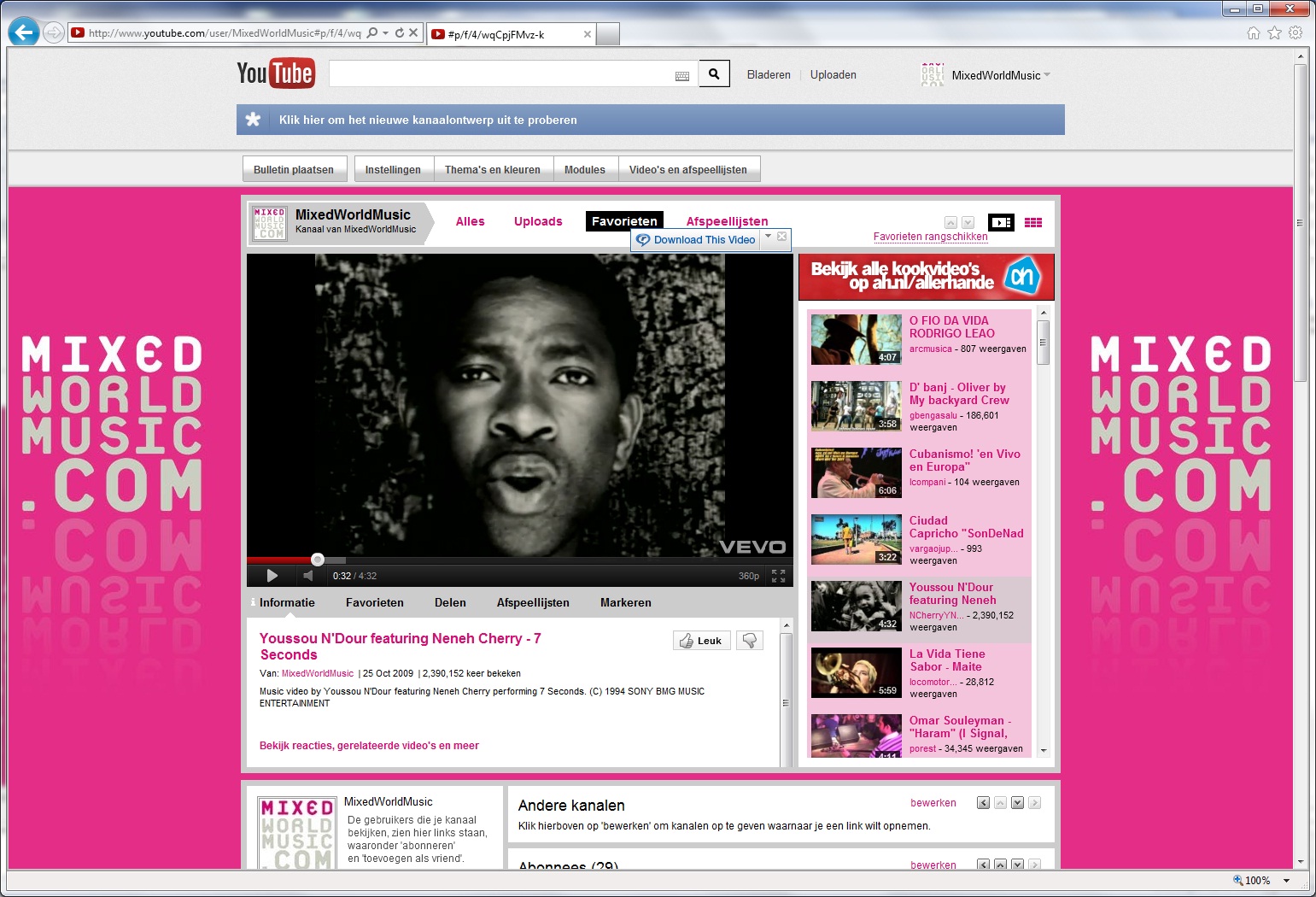This screenshot has width=1316, height=897.
Task: Refresh the page with the reload icon
Action: [399, 33]
